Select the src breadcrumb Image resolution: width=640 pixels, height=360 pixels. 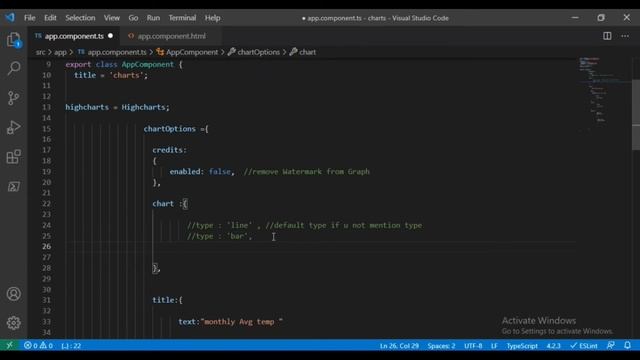coord(40,52)
